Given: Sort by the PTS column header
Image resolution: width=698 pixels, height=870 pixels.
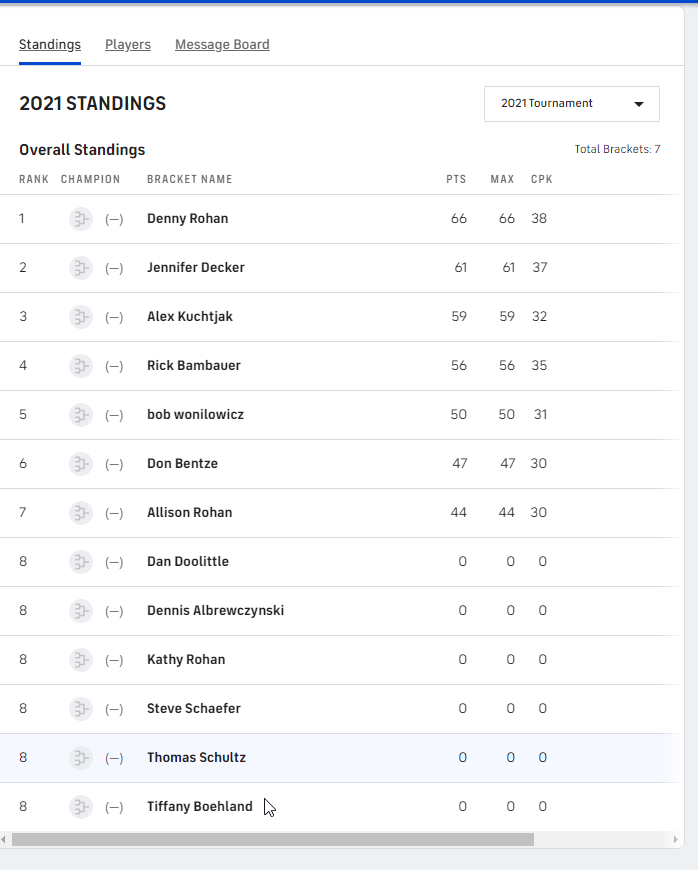Looking at the screenshot, I should click(x=456, y=180).
